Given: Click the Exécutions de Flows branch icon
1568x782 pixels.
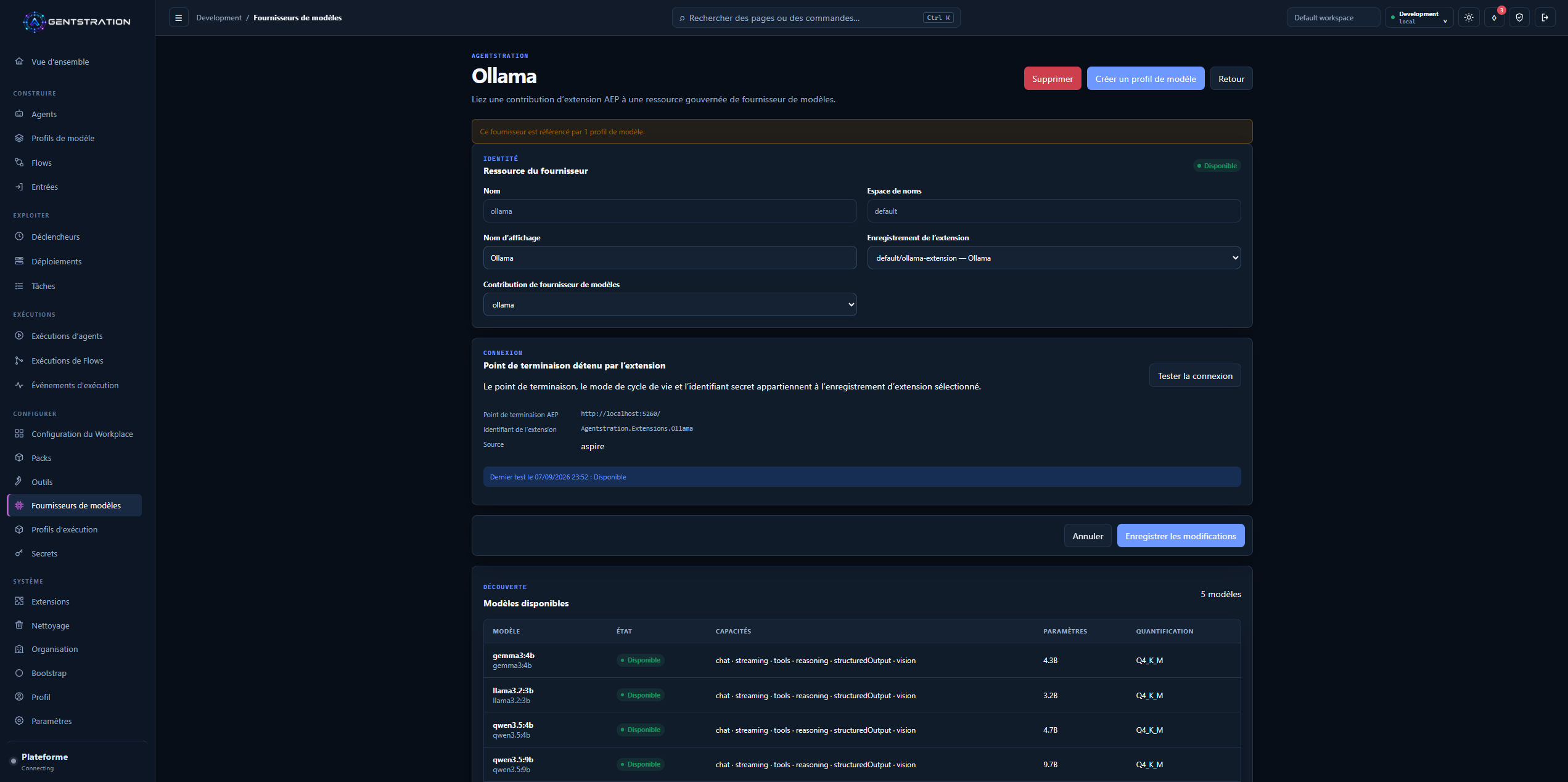Looking at the screenshot, I should (19, 360).
